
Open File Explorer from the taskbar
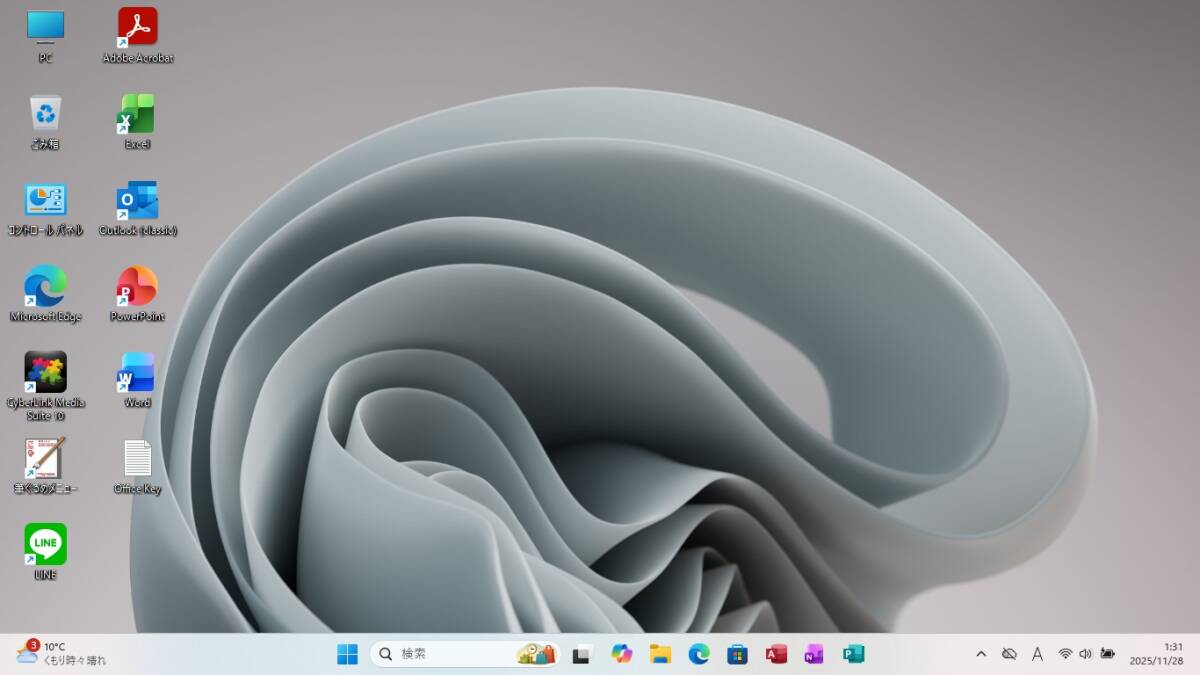660,654
